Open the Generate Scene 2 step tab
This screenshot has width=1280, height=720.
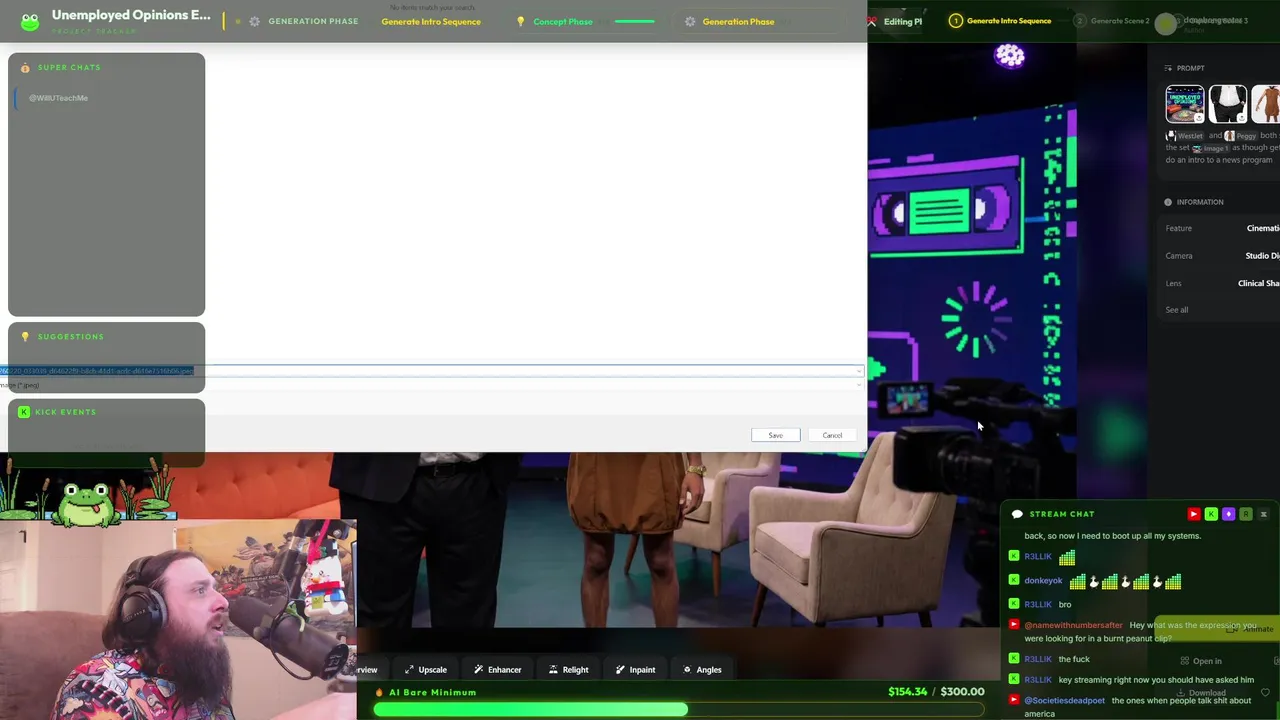pos(1112,21)
